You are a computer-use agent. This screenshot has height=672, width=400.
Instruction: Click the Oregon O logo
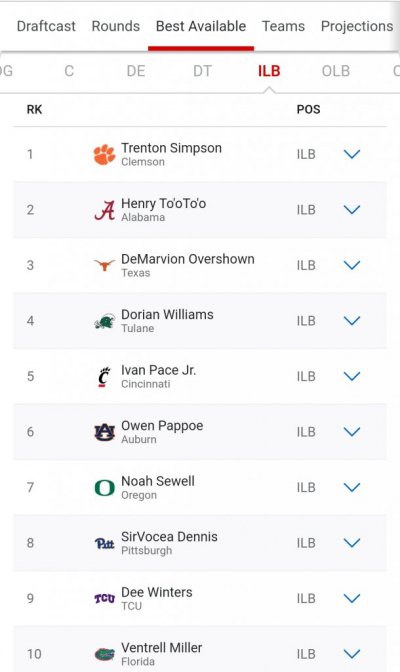(x=105, y=488)
